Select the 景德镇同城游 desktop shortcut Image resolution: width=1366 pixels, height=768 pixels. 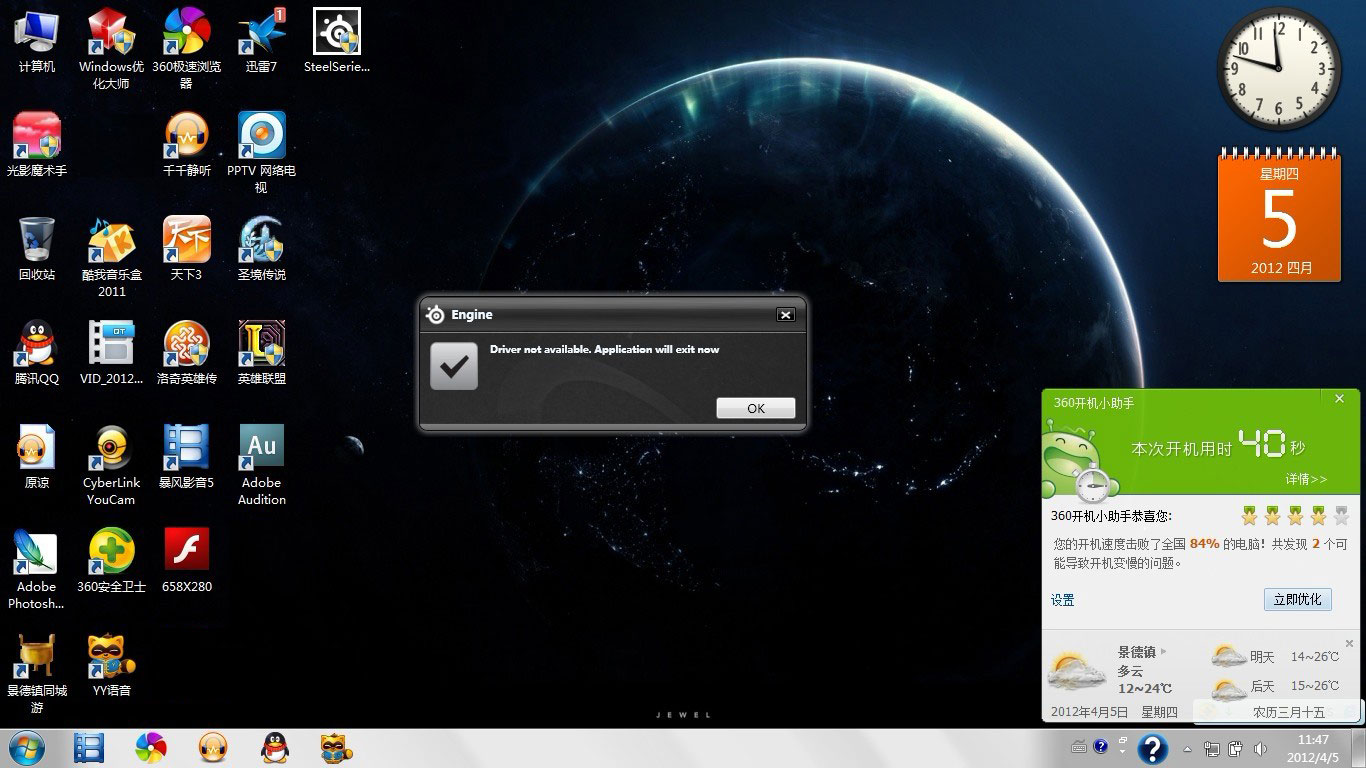[37, 673]
